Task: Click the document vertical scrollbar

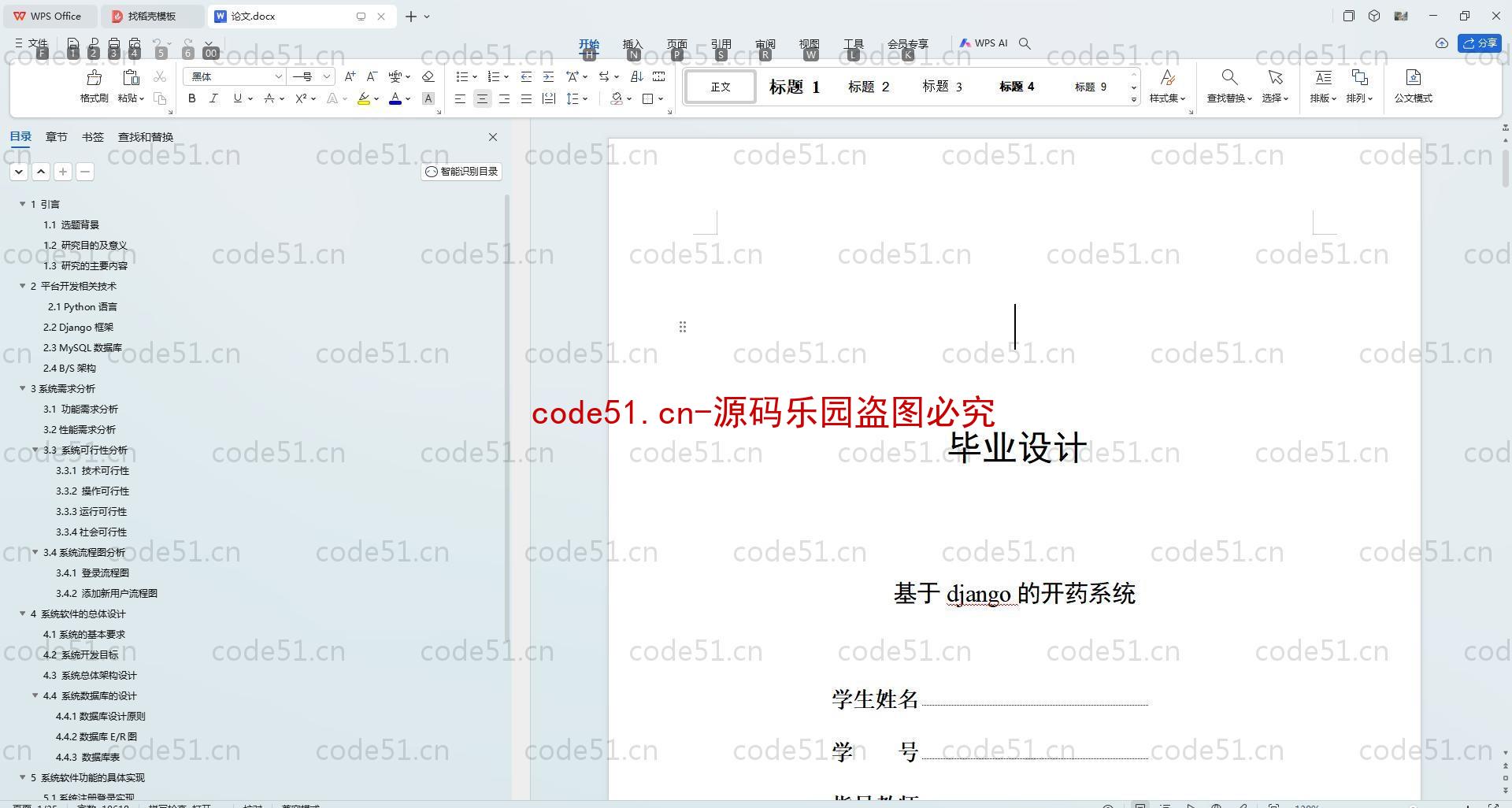Action: (x=1506, y=167)
